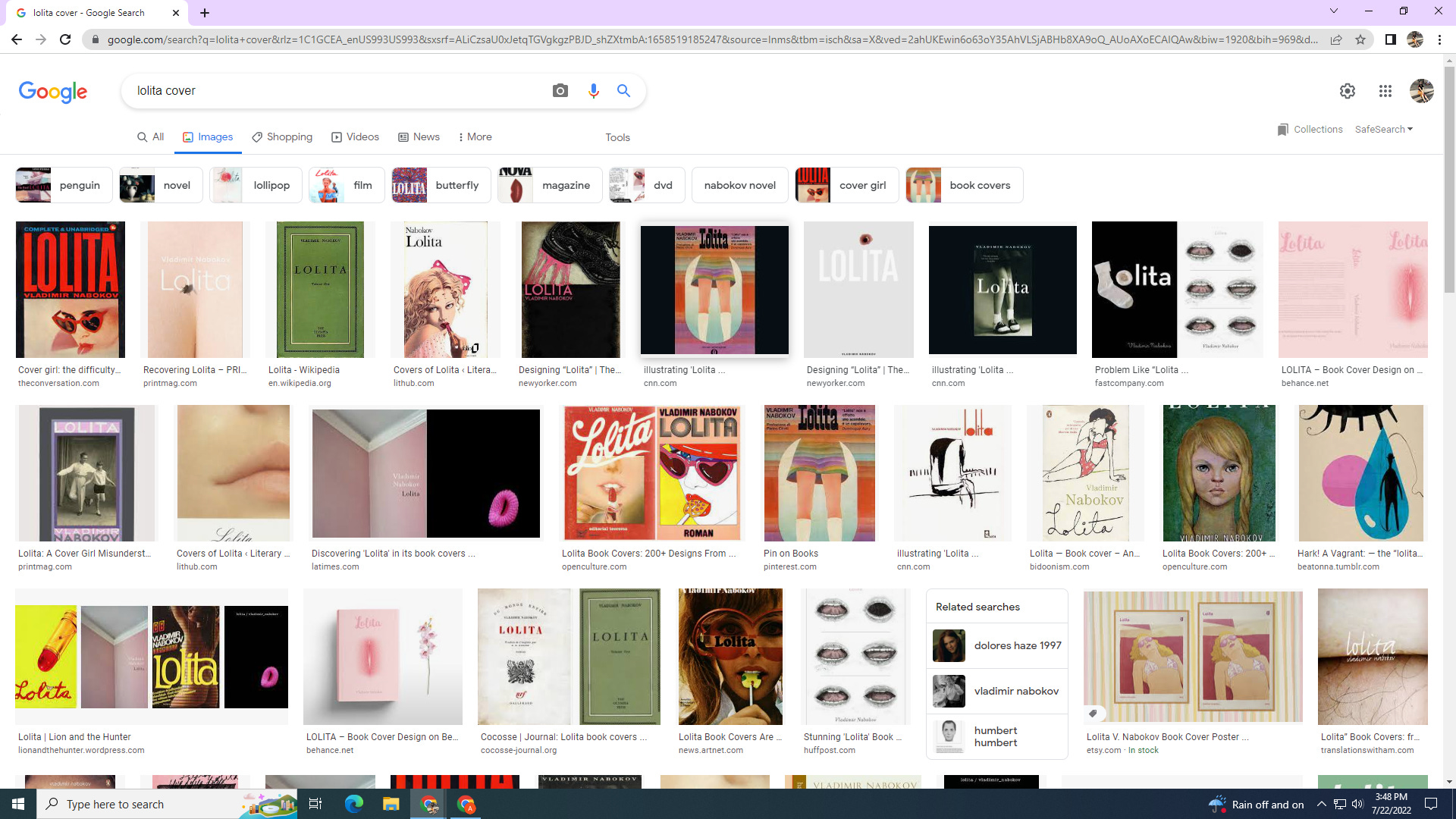The width and height of the screenshot is (1456, 819).
Task: Filter by film suggestion chip
Action: tap(347, 185)
